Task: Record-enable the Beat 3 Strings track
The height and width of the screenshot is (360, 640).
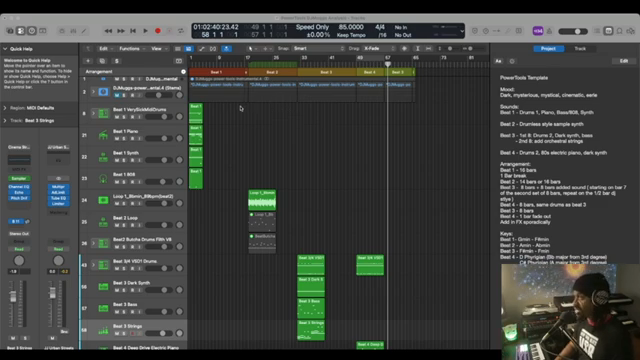Action: tap(132, 333)
